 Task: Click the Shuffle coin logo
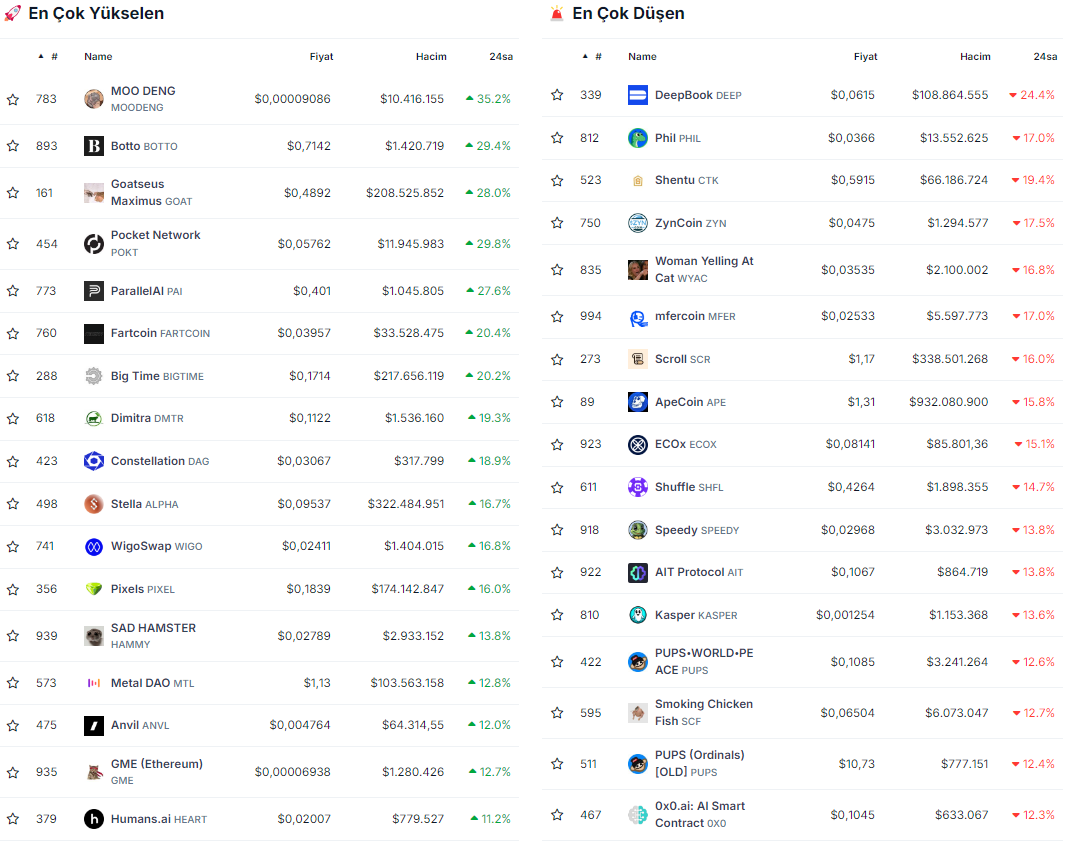tap(638, 487)
